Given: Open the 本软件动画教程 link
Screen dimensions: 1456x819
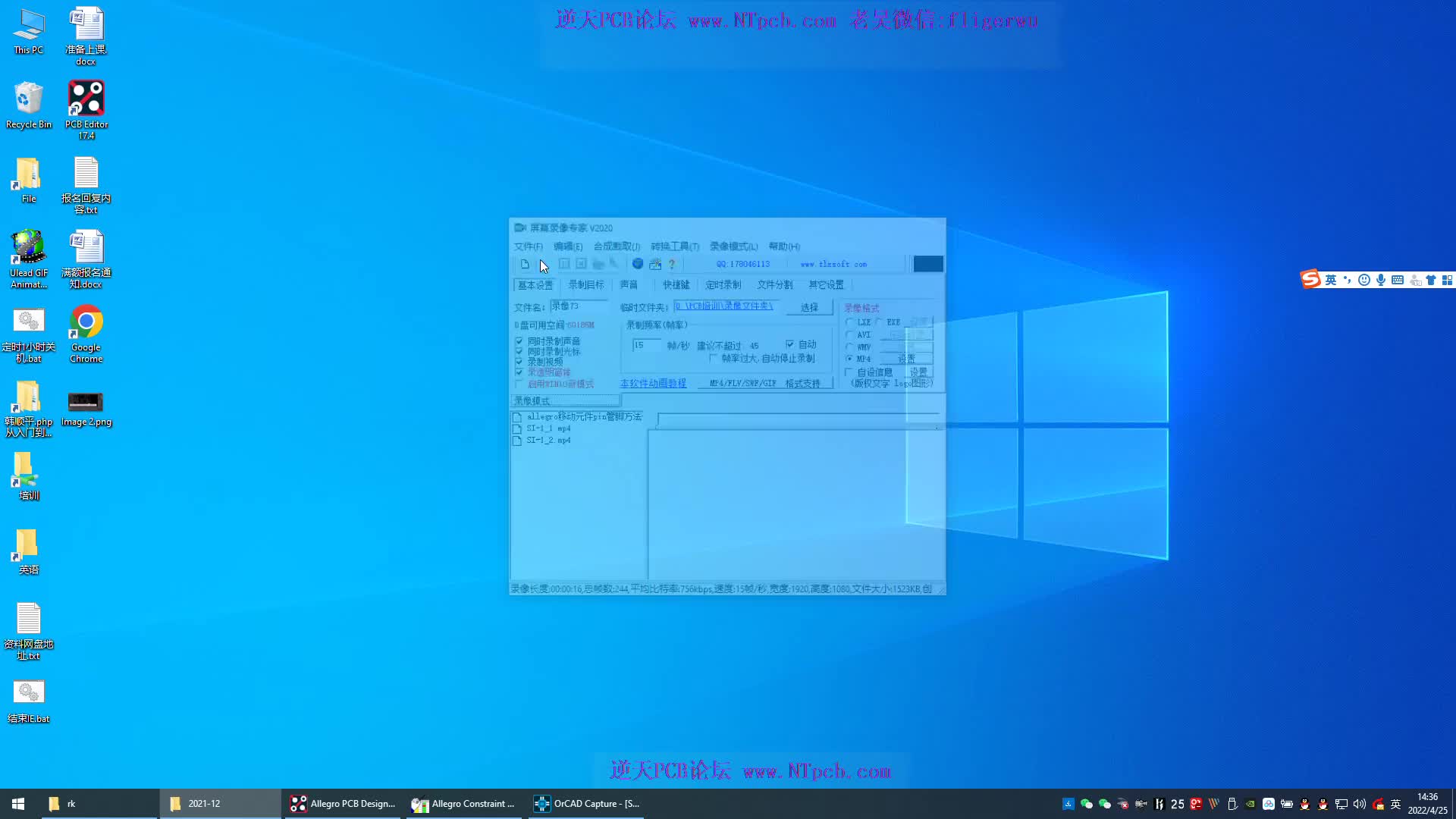Looking at the screenshot, I should (653, 384).
